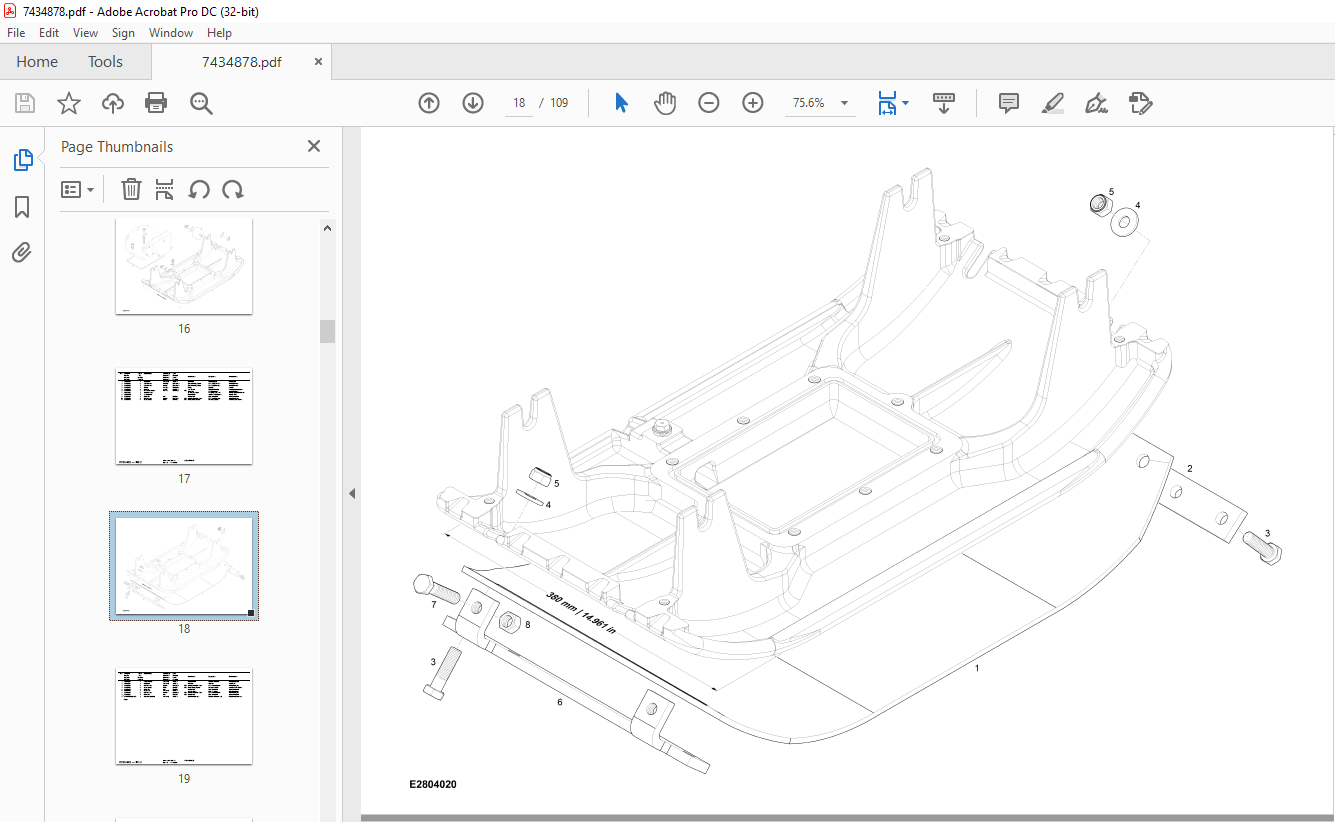
Task: Go to the previous page arrow
Action: (x=429, y=103)
